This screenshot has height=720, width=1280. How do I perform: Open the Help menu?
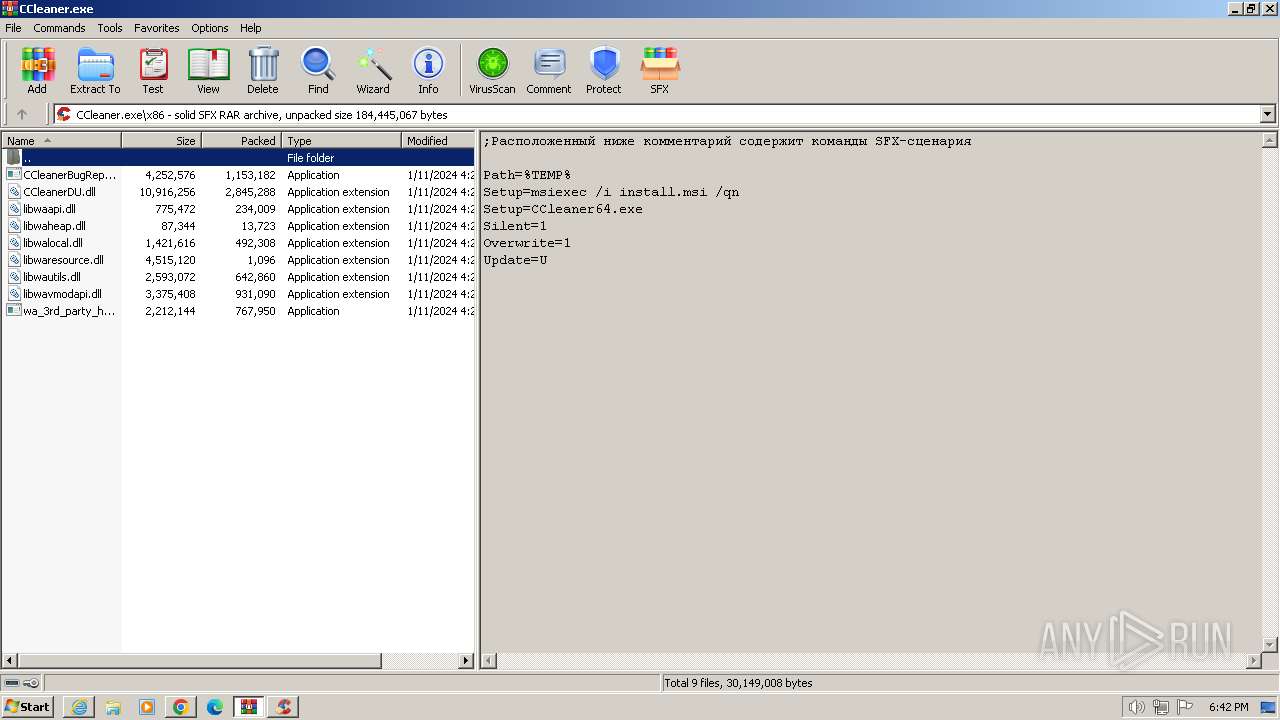tap(251, 28)
